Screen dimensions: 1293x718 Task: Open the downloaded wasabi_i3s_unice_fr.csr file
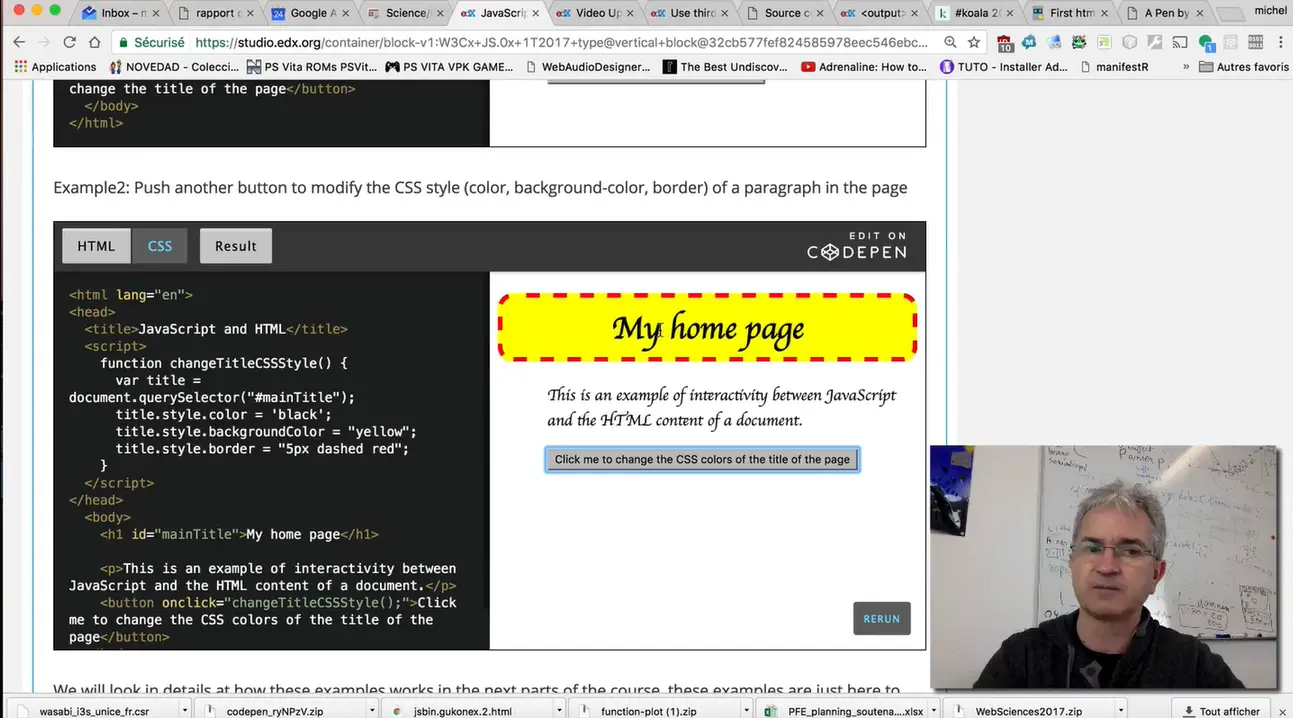[93, 711]
